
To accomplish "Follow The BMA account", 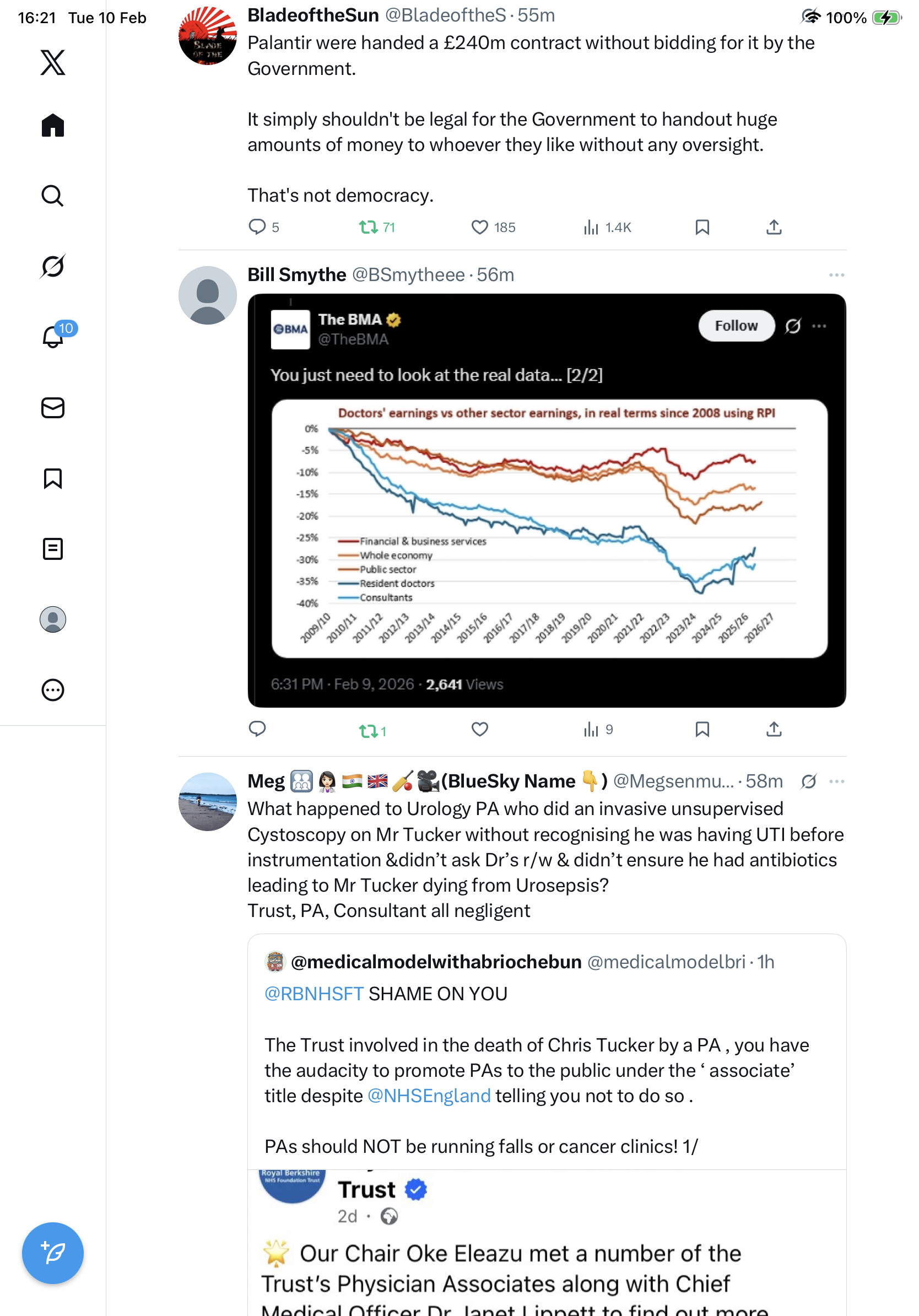I will (x=736, y=326).
